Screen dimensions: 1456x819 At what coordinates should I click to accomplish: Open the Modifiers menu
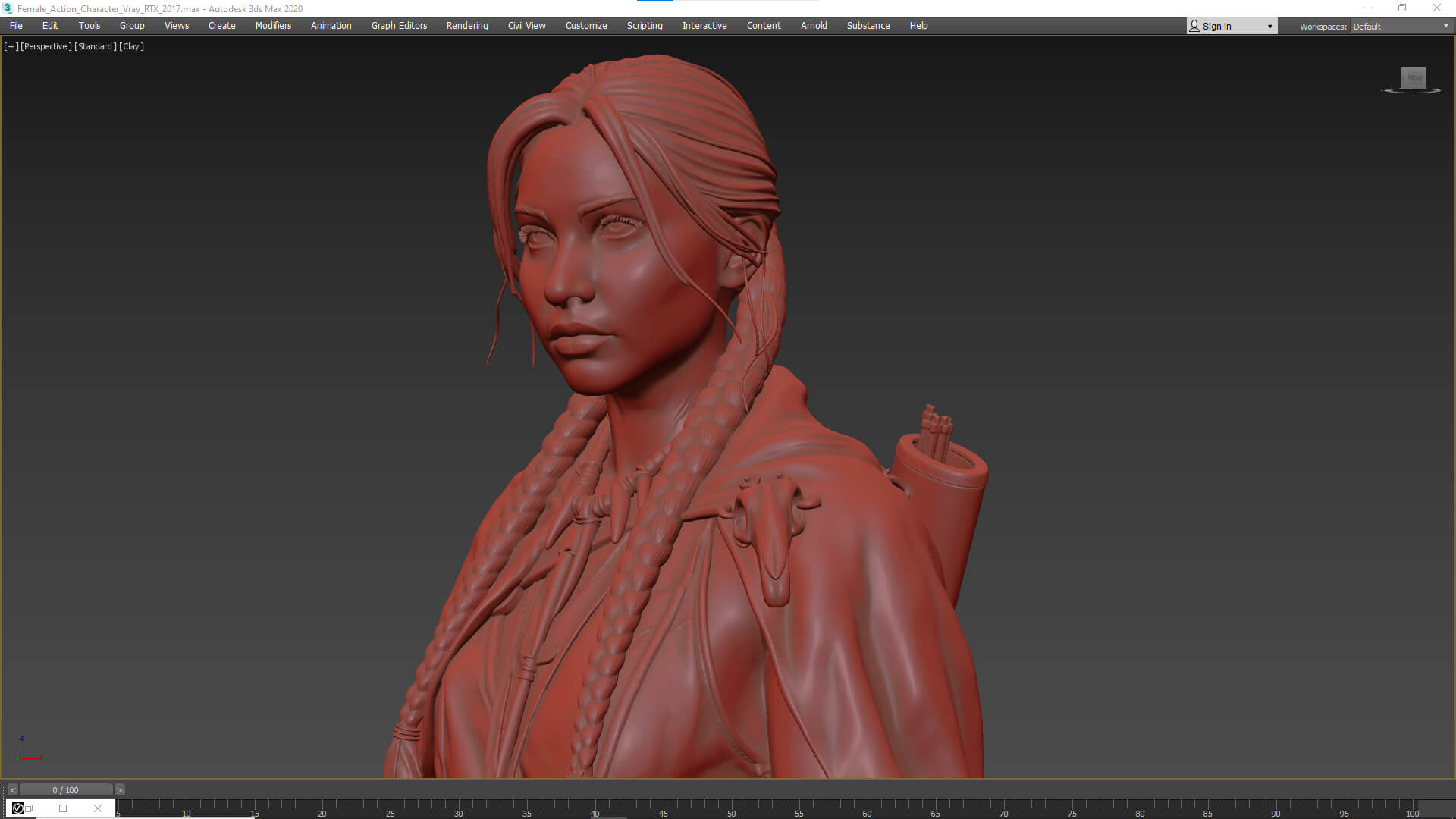[273, 26]
